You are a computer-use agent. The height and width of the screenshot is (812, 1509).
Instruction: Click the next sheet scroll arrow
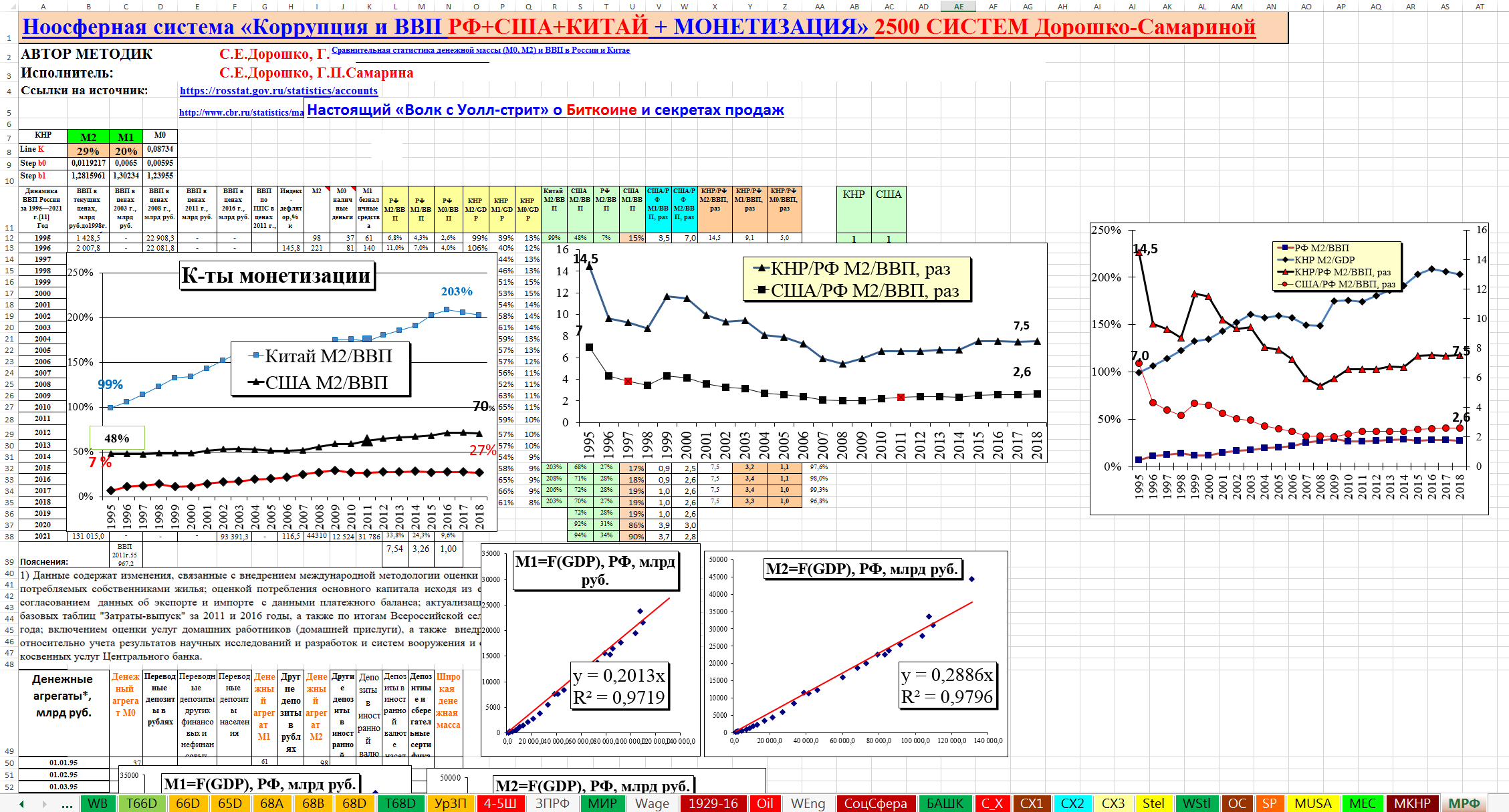point(45,804)
